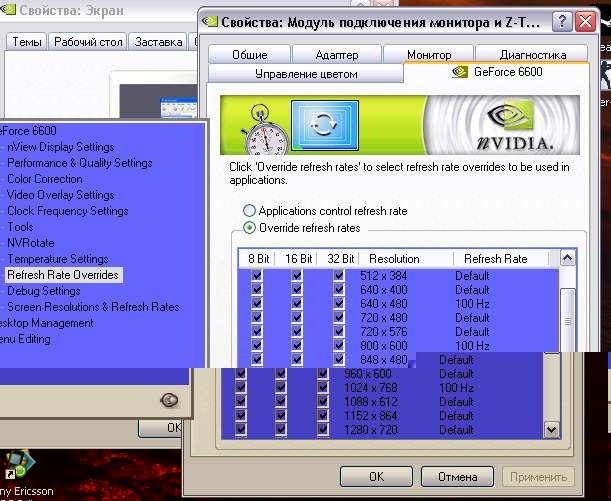Select the GeForce 6600 tab
611x501 pixels.
tap(497, 72)
